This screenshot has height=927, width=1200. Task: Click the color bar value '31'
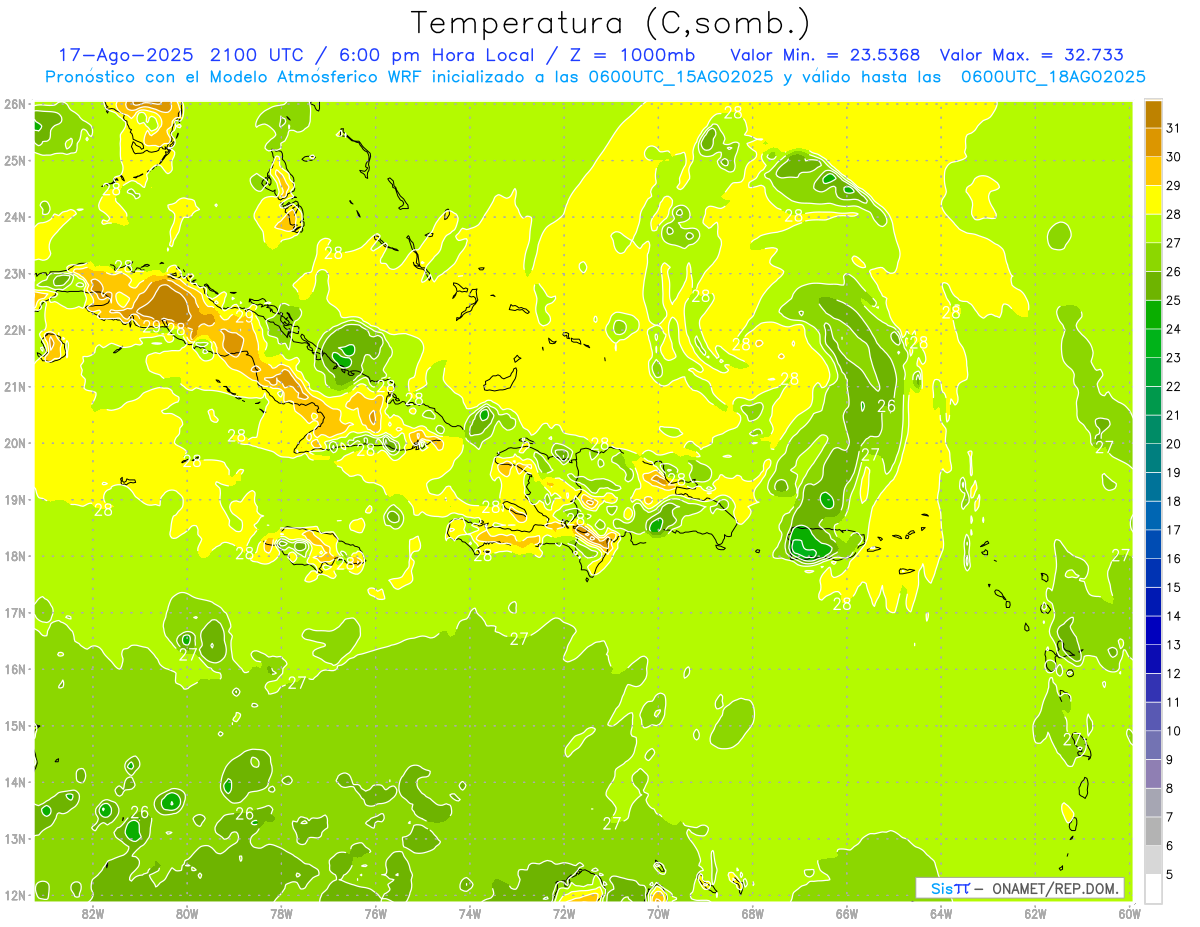[x=1173, y=127]
